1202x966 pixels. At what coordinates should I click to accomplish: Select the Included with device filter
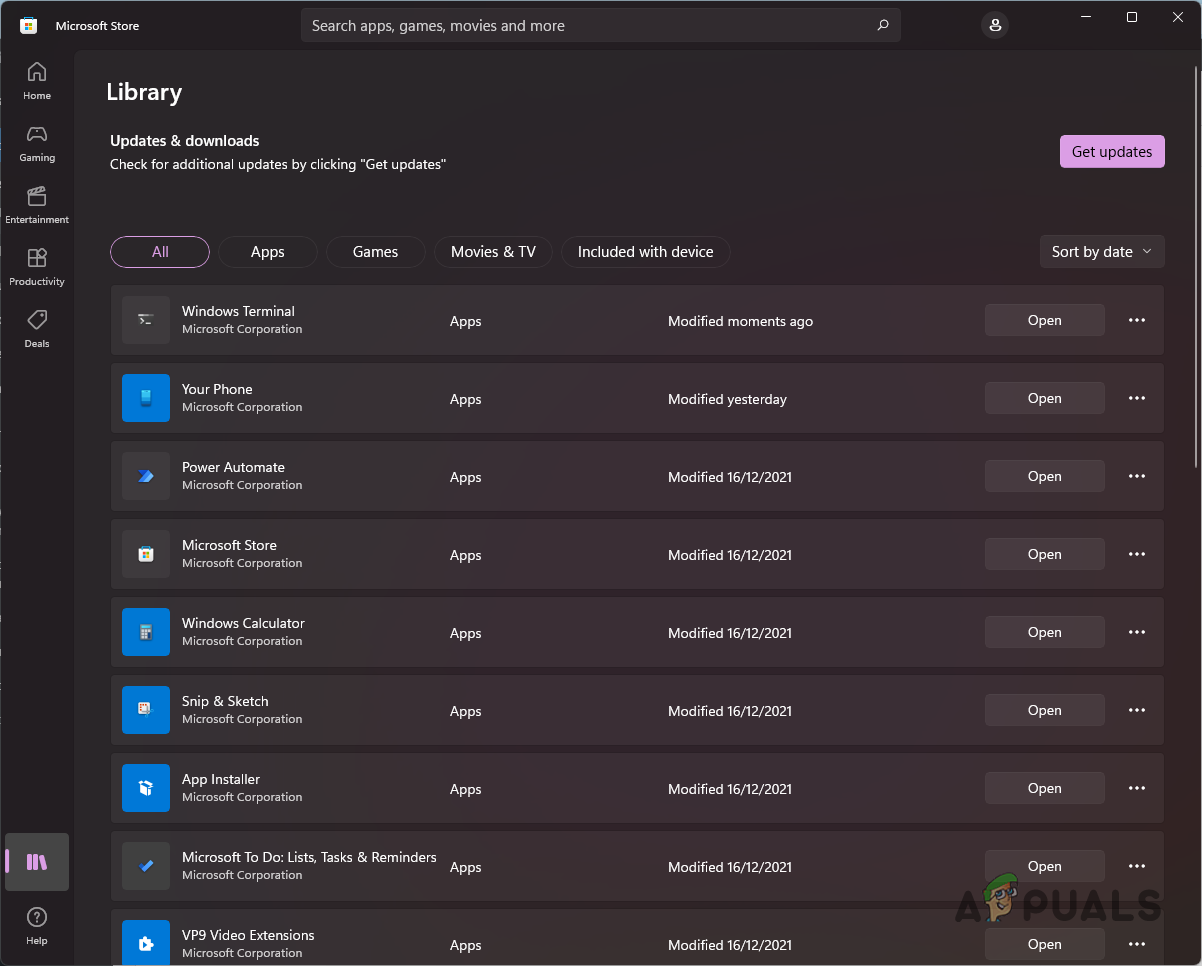point(645,252)
